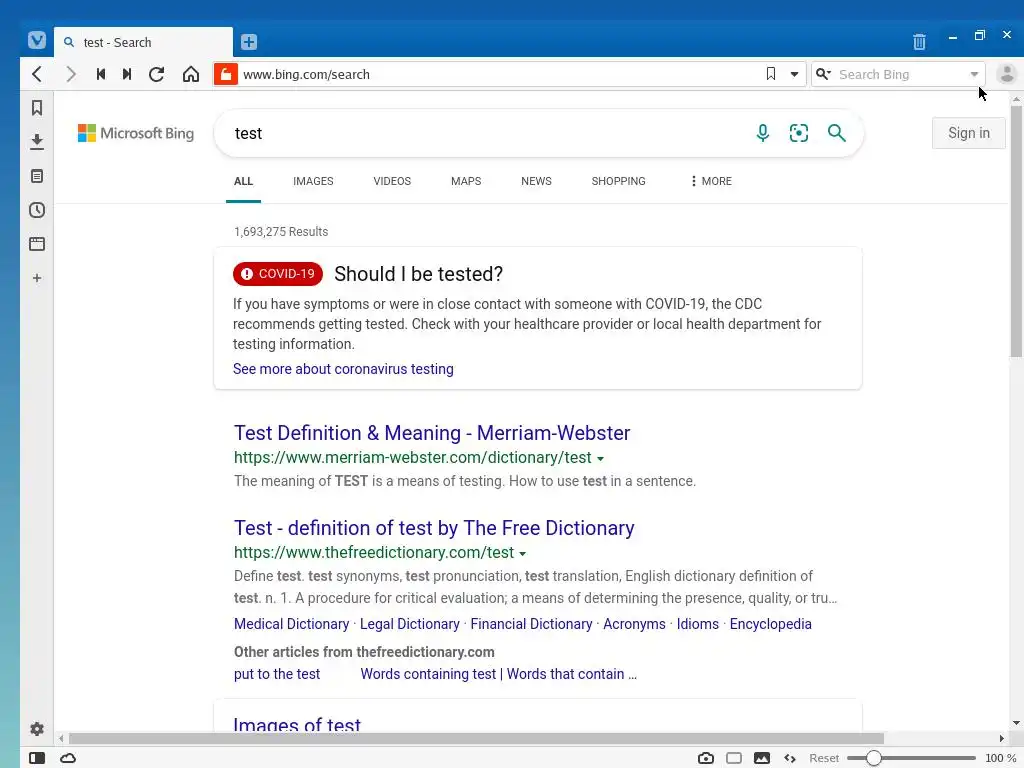Screen dimensions: 1024x768
Task: Switch to NEWS results tab
Action: click(536, 181)
